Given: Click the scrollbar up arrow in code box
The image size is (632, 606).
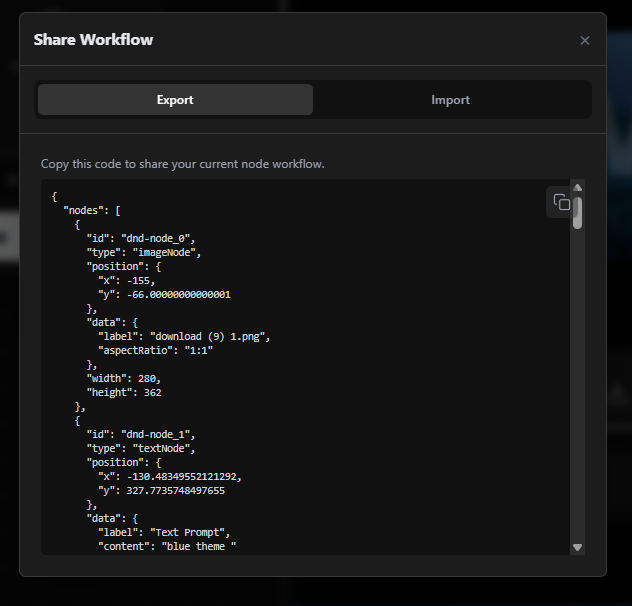Looking at the screenshot, I should tap(577, 187).
